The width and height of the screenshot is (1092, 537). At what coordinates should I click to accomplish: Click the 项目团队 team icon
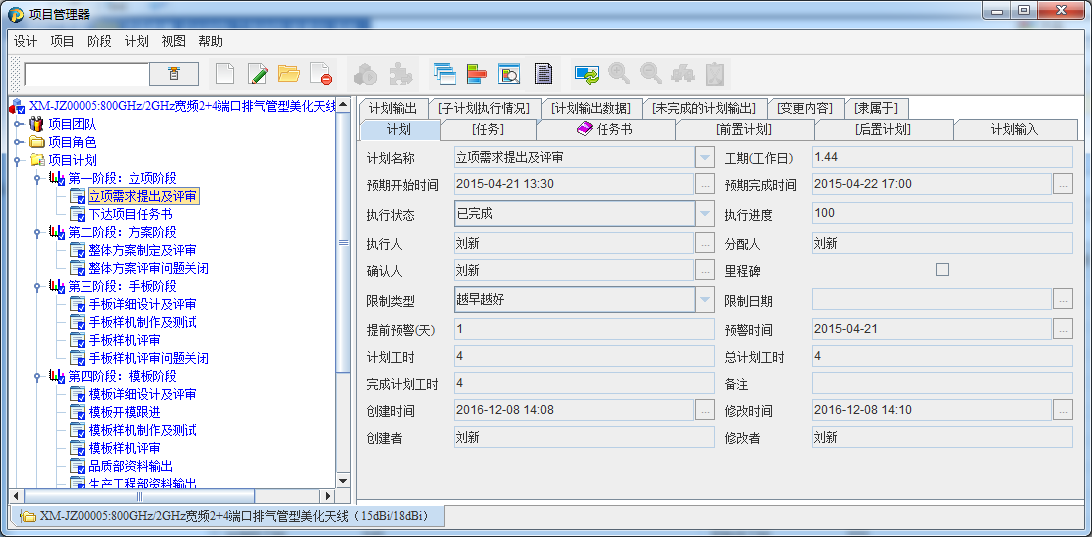click(36, 125)
